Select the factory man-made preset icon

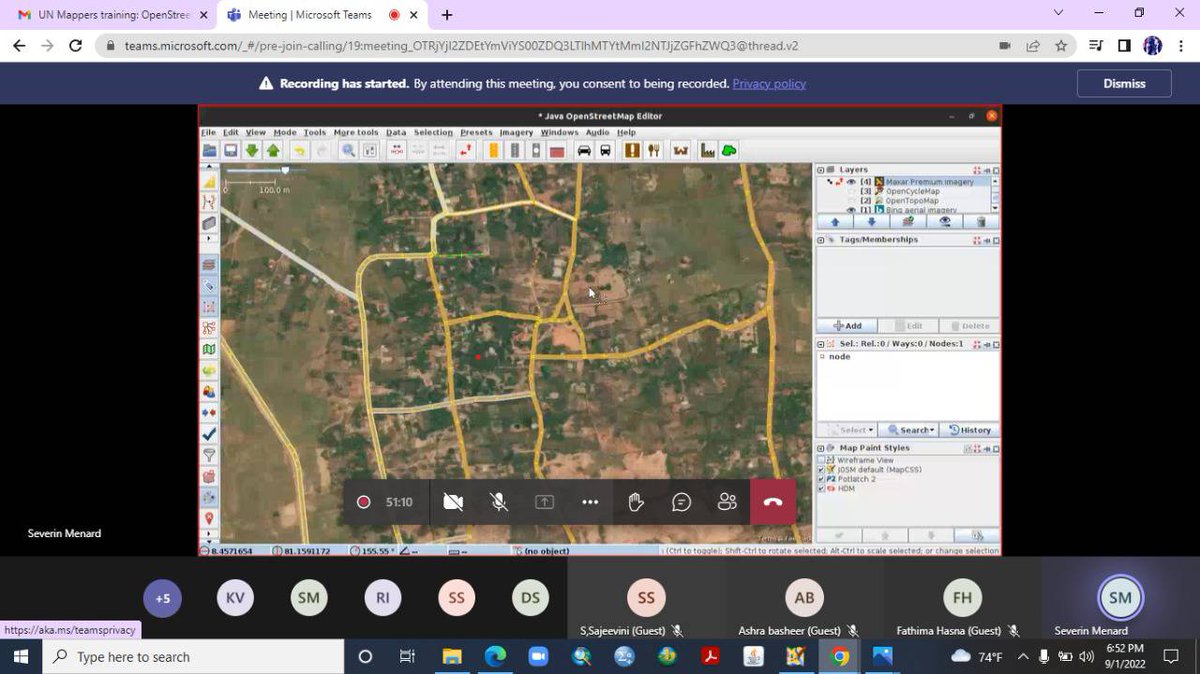click(x=709, y=151)
